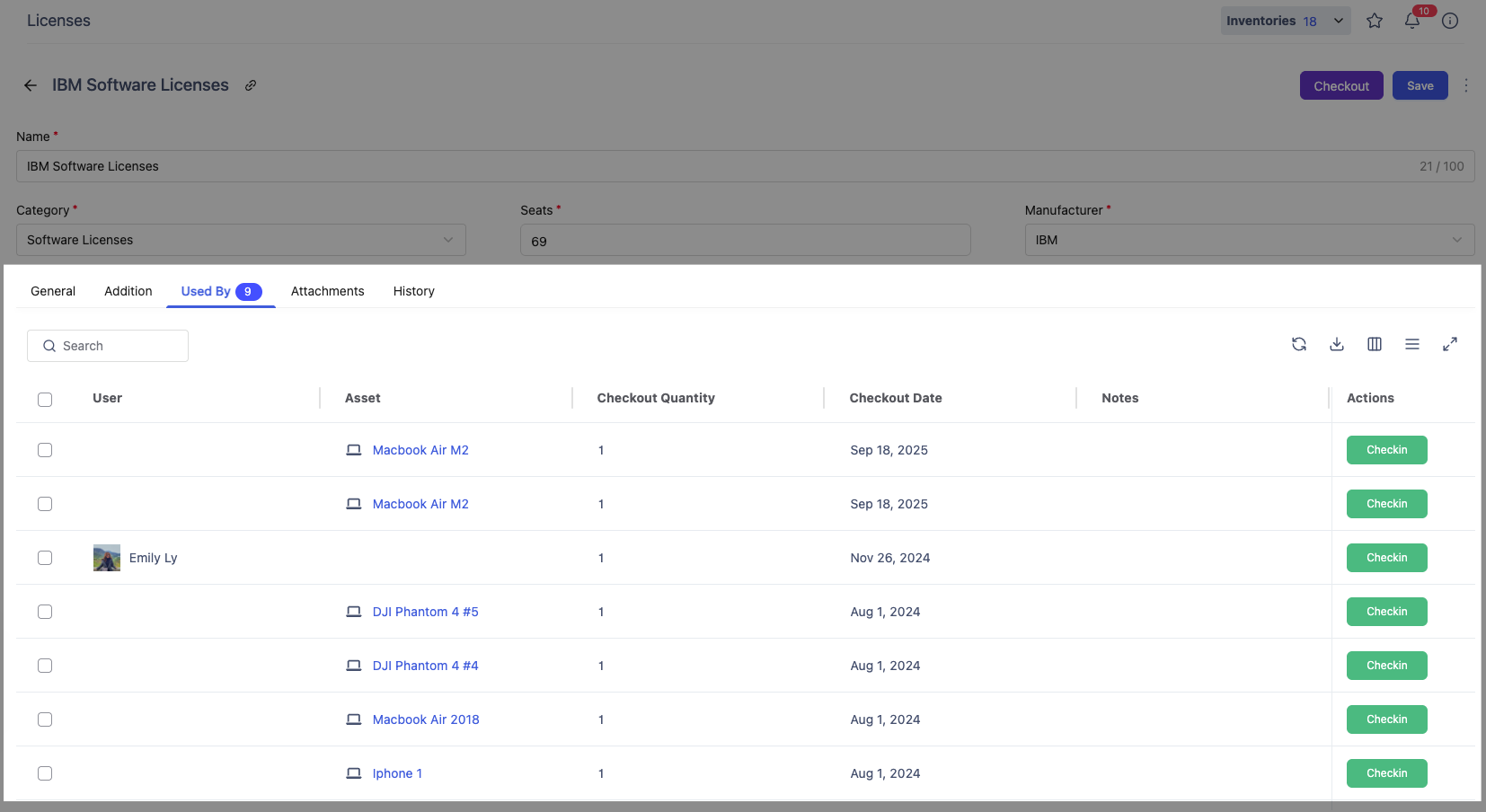
Task: Copy link icon beside IBM Software Licenses
Action: pyautogui.click(x=251, y=85)
